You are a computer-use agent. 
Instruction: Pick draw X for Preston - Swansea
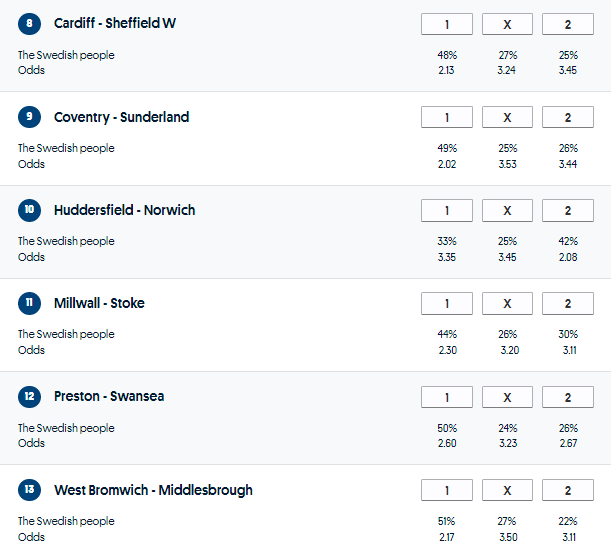(x=507, y=397)
